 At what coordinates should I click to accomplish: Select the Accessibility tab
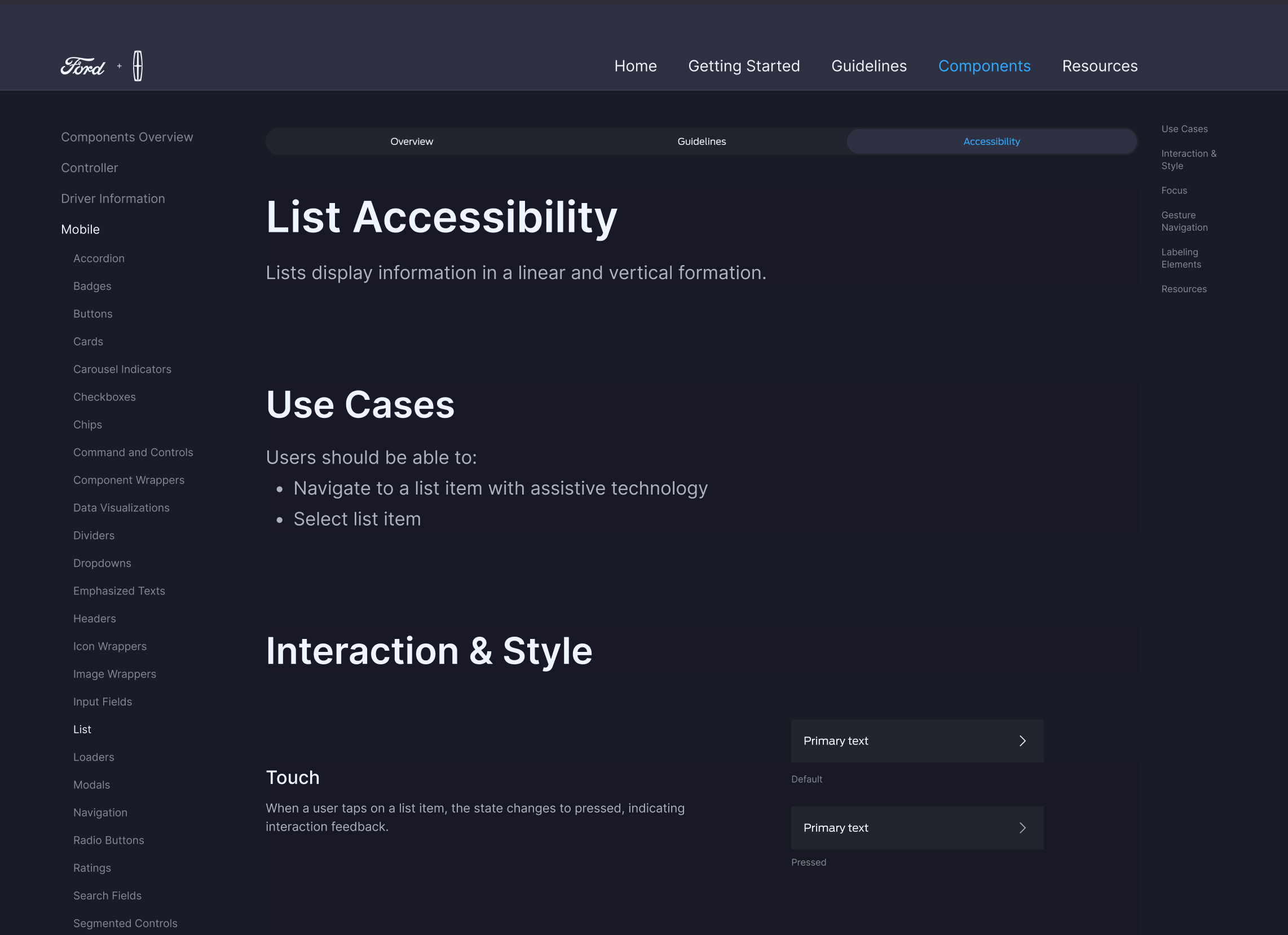click(991, 142)
